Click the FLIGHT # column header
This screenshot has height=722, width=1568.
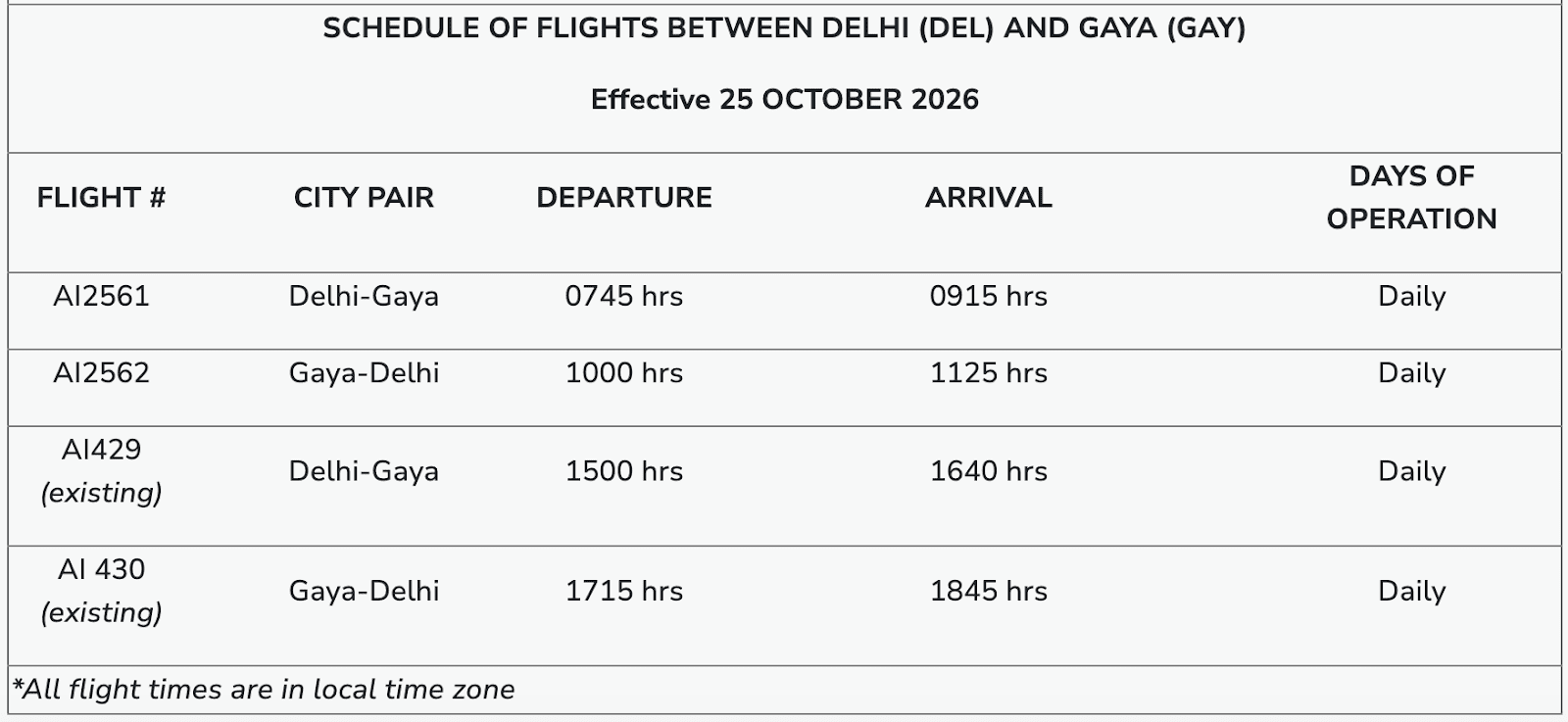(101, 198)
